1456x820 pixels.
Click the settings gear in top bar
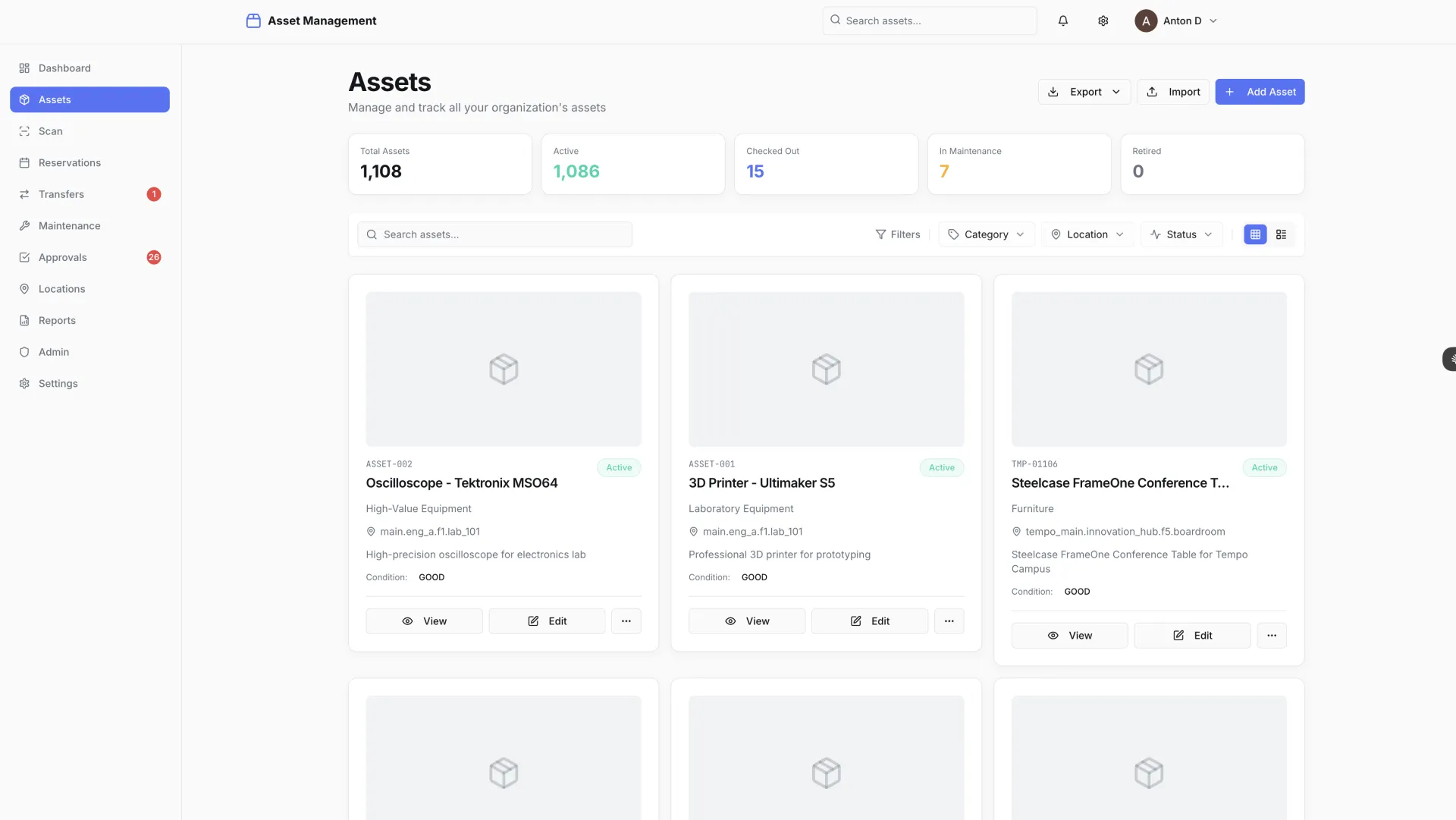pyautogui.click(x=1103, y=20)
